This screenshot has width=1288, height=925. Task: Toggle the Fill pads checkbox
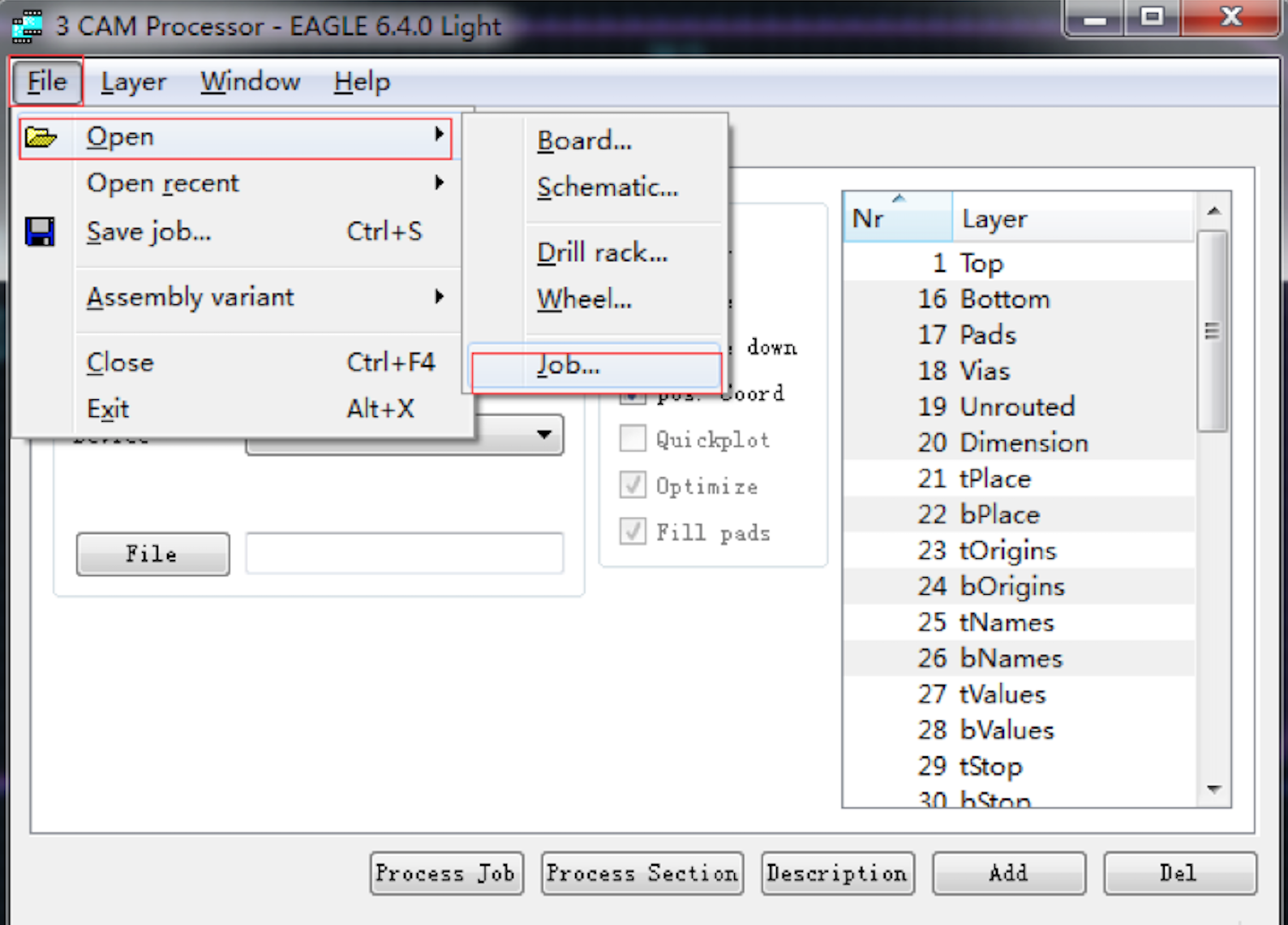633,531
